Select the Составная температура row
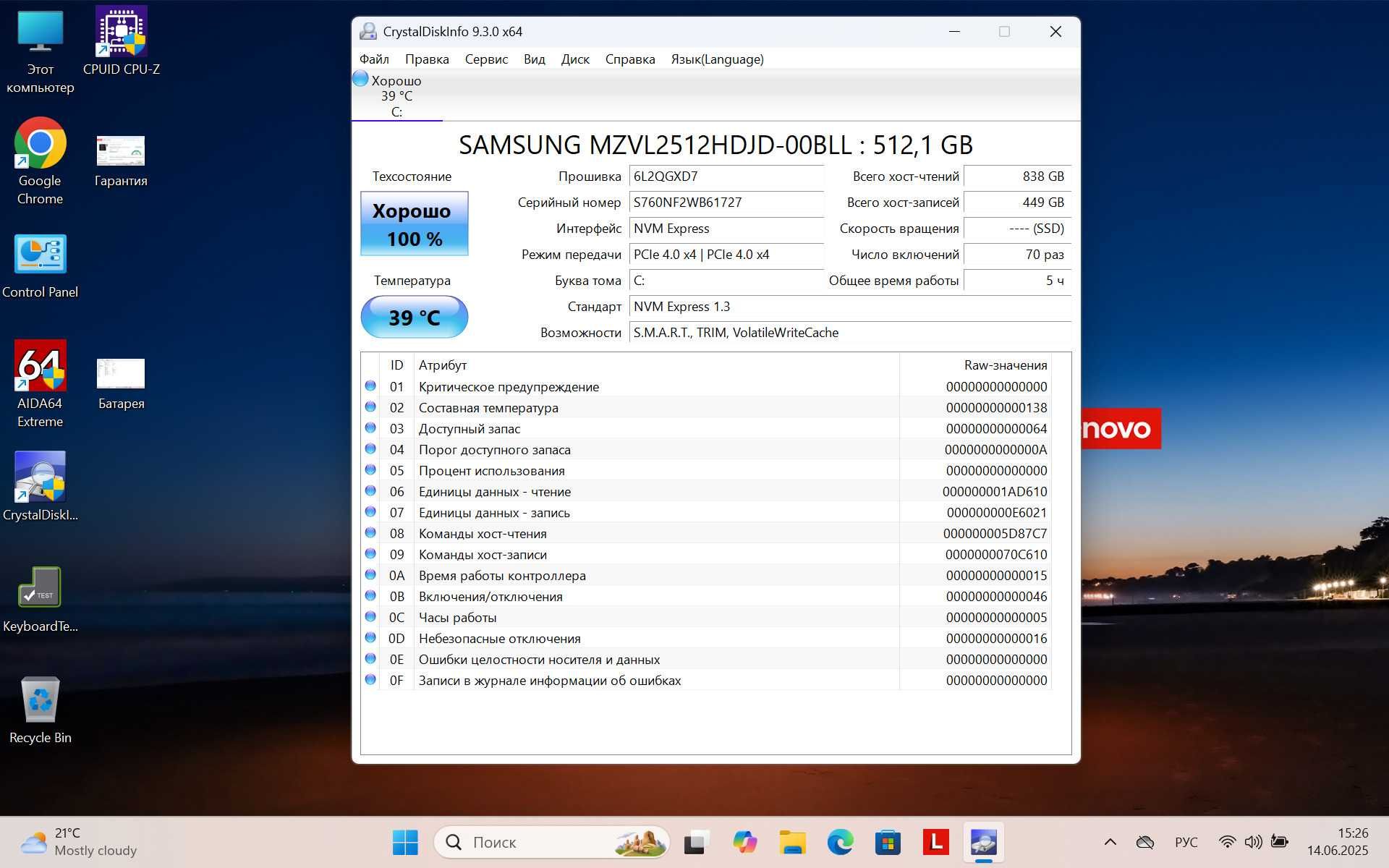The image size is (1389, 868). [706, 408]
